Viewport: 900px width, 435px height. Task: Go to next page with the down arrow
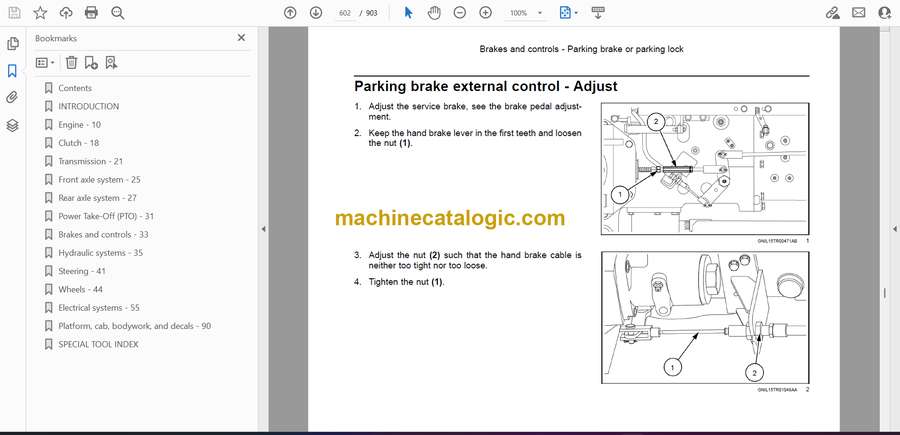(316, 13)
